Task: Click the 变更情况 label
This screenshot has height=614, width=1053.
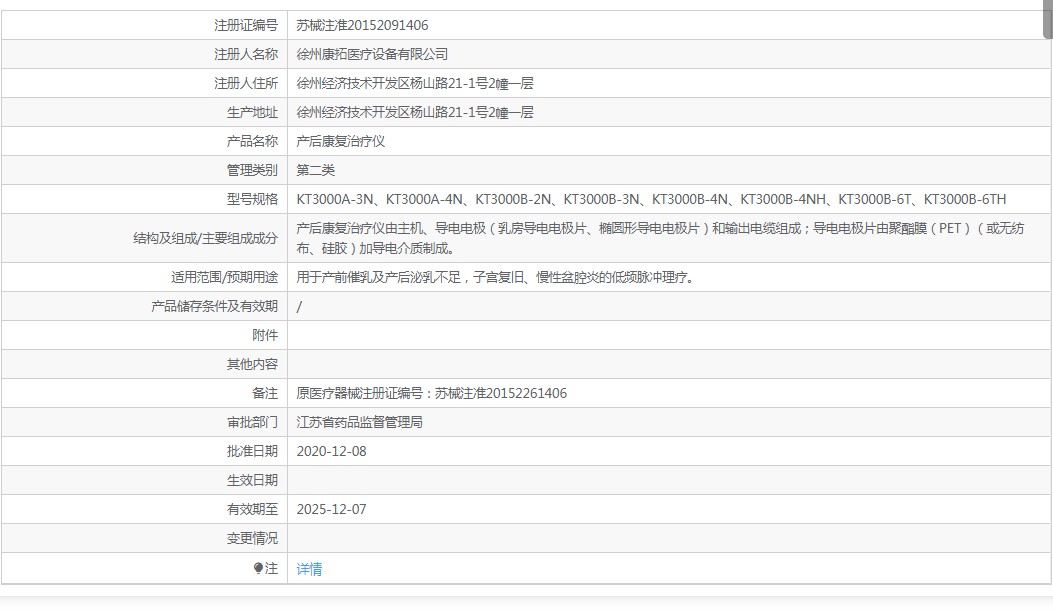Action: tap(253, 538)
